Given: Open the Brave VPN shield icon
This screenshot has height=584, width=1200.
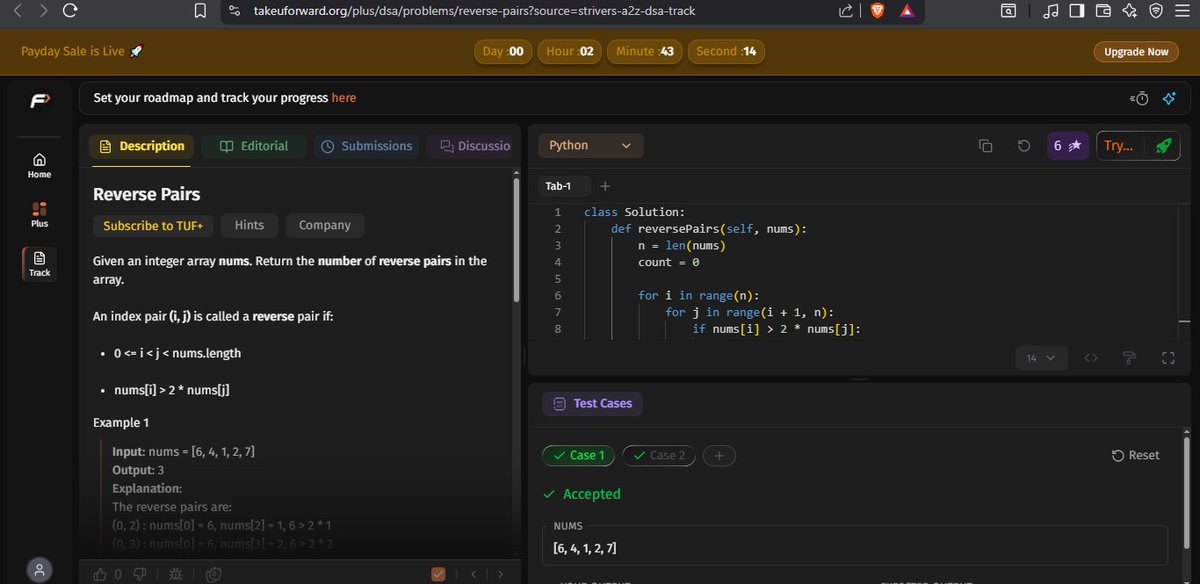Looking at the screenshot, I should coord(1156,11).
